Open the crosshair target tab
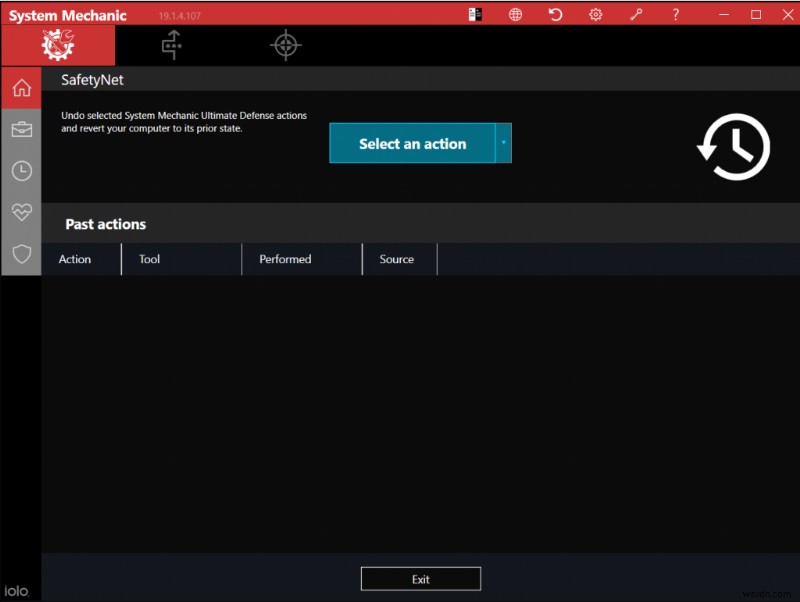The image size is (800, 602). pos(286,45)
